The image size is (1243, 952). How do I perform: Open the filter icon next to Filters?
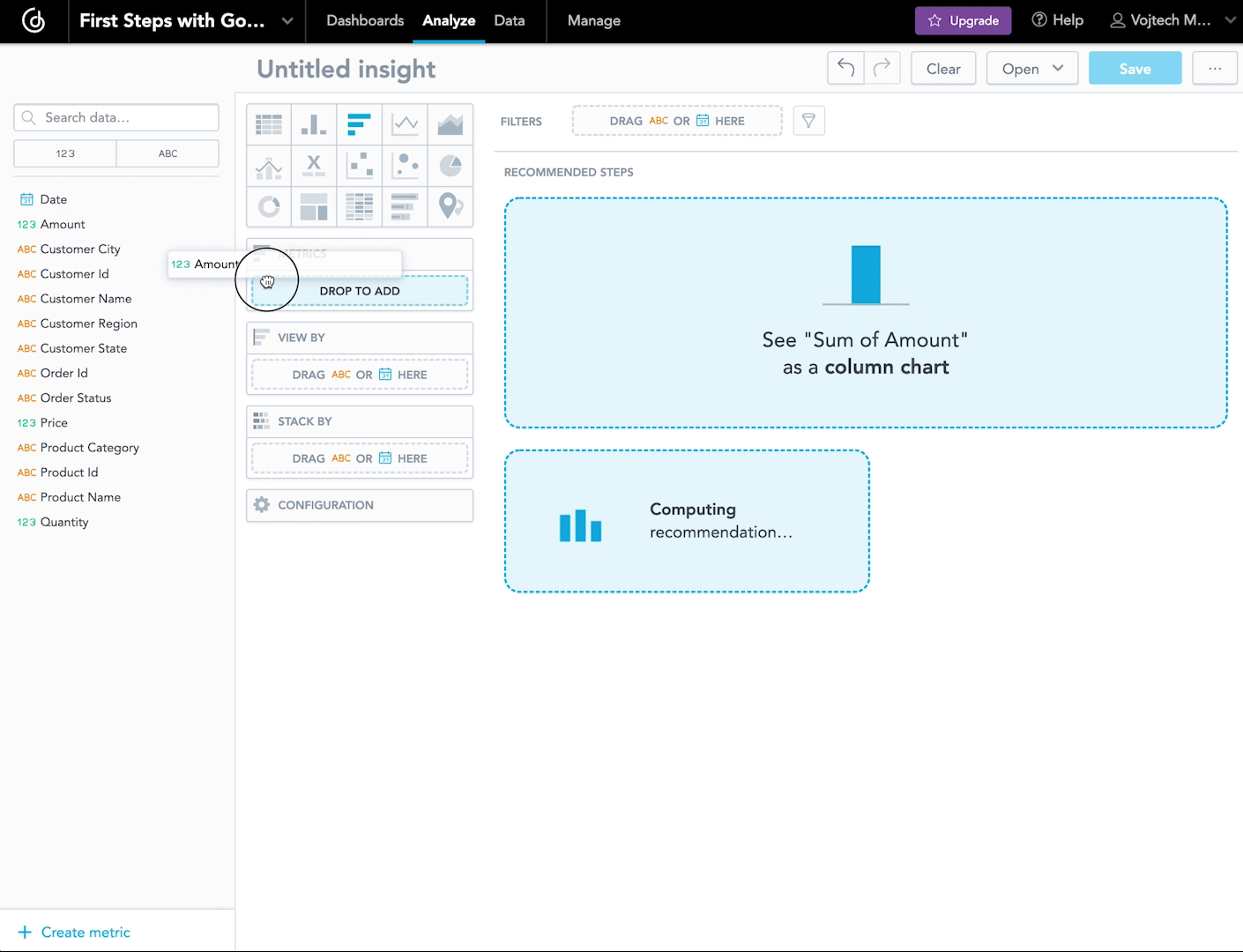click(808, 120)
